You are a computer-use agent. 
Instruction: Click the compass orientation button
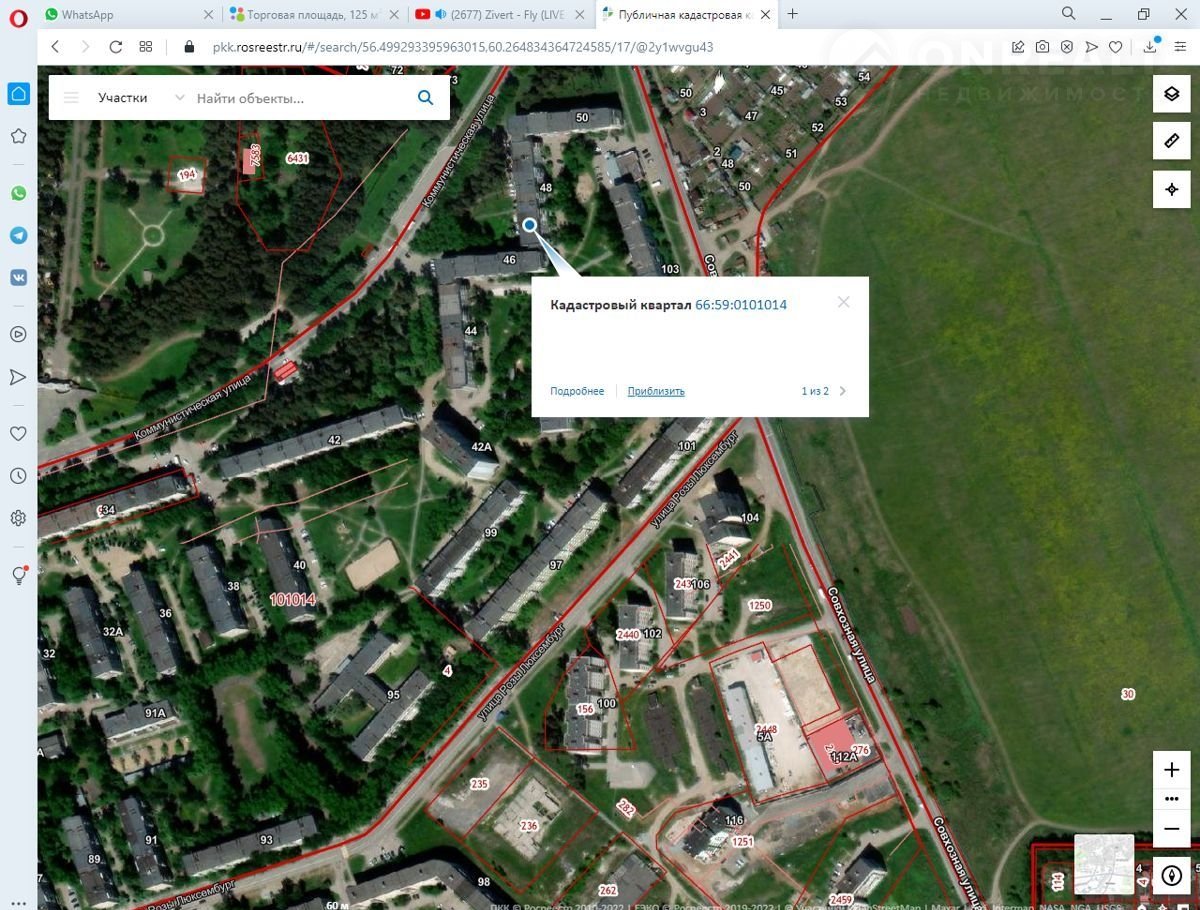coord(1172,875)
